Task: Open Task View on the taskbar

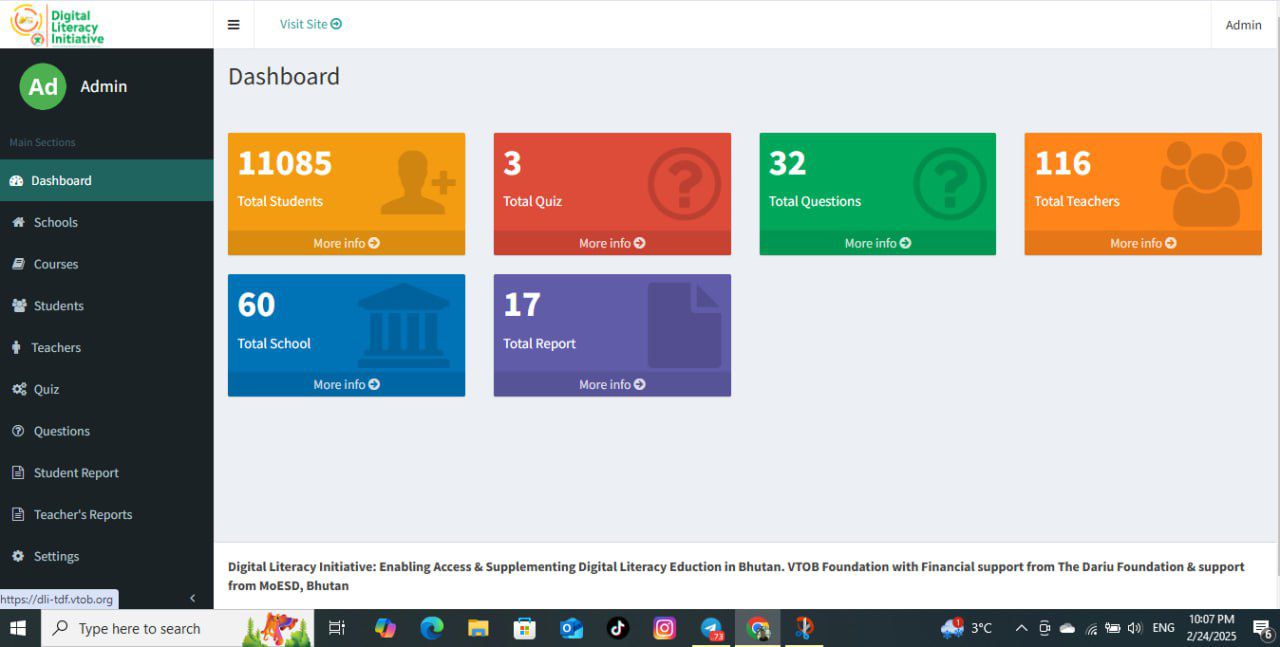Action: pyautogui.click(x=337, y=628)
